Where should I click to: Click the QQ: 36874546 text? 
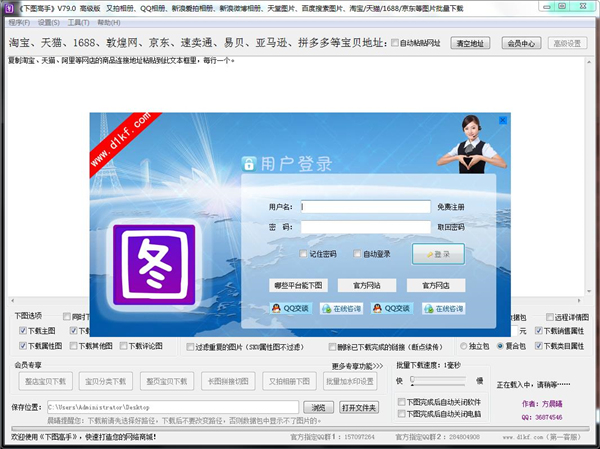pos(542,417)
